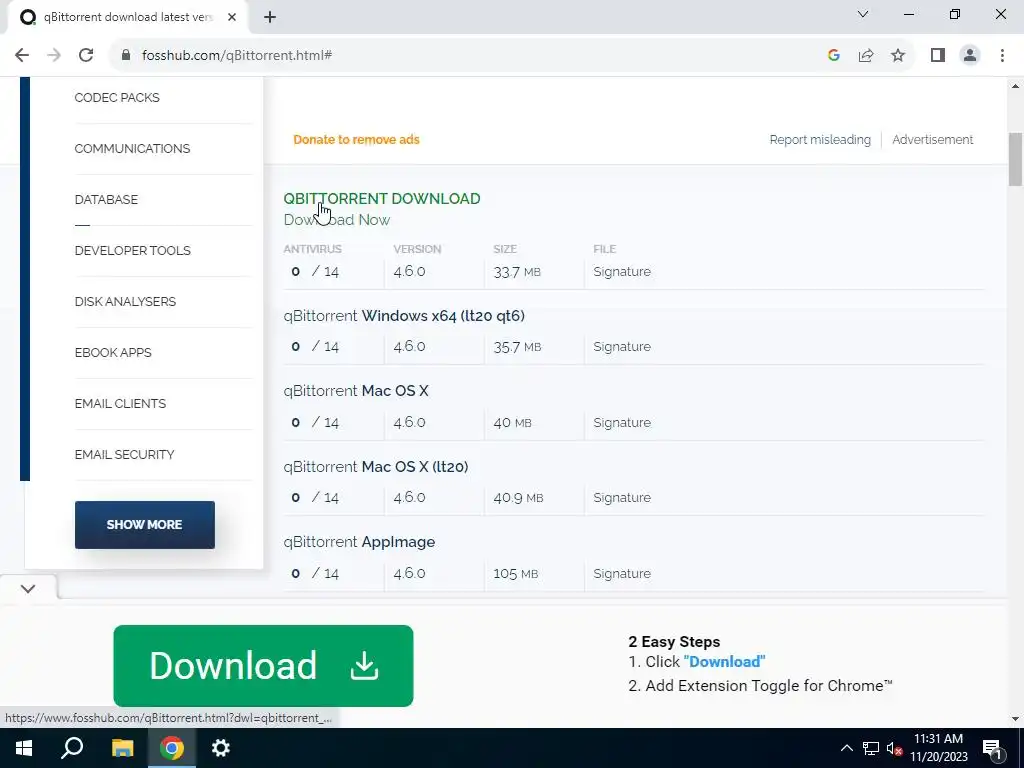
Task: Click the scrollbar up arrow
Action: pos(1015,86)
